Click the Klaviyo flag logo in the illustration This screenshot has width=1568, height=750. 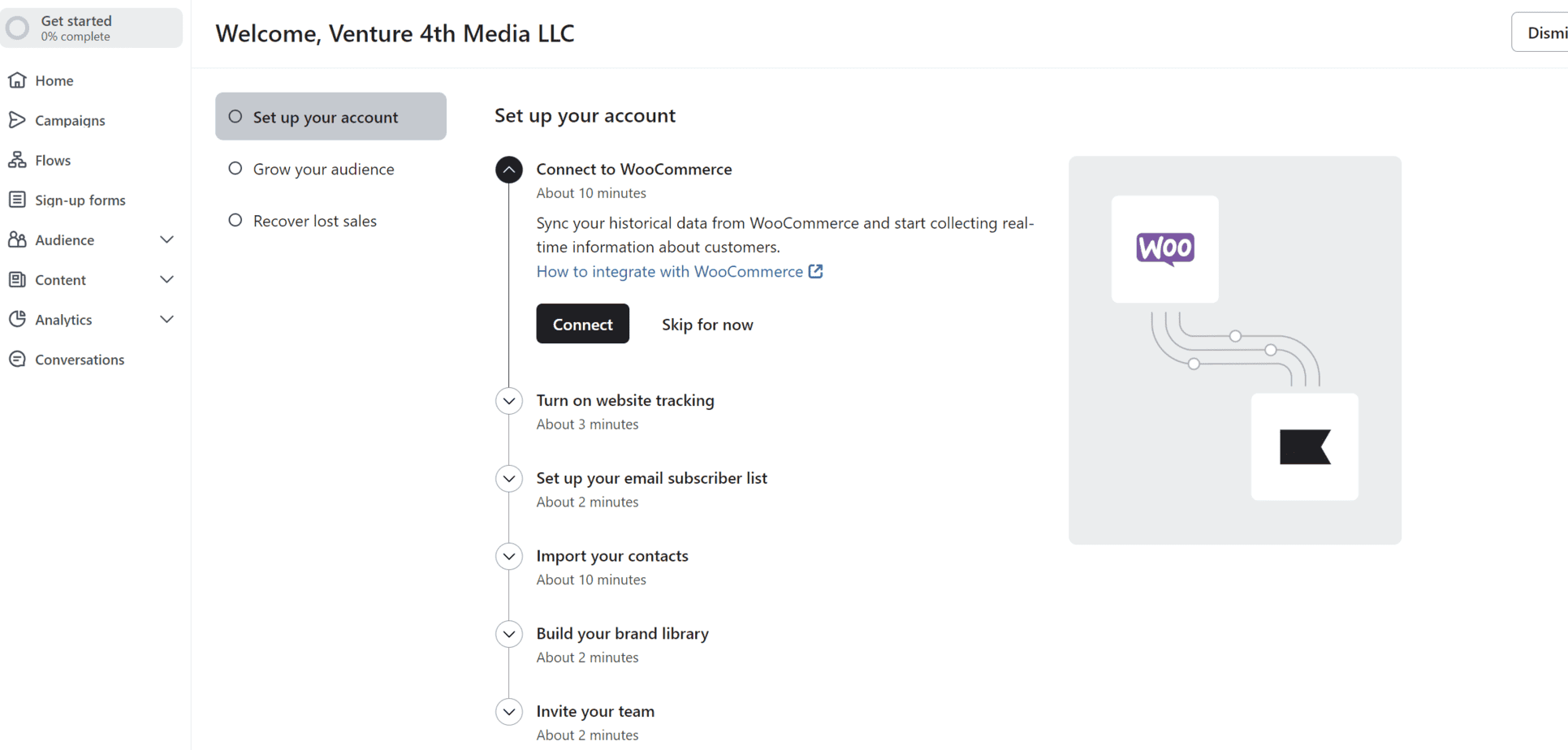pos(1304,446)
